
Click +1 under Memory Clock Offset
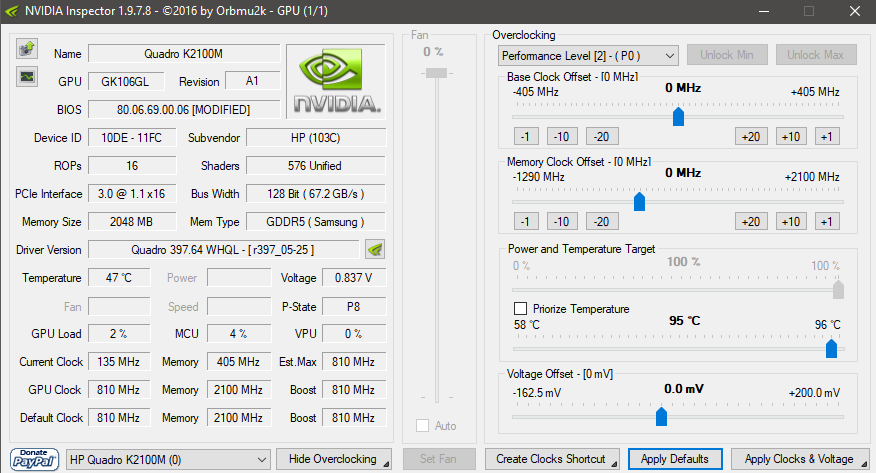point(827,221)
